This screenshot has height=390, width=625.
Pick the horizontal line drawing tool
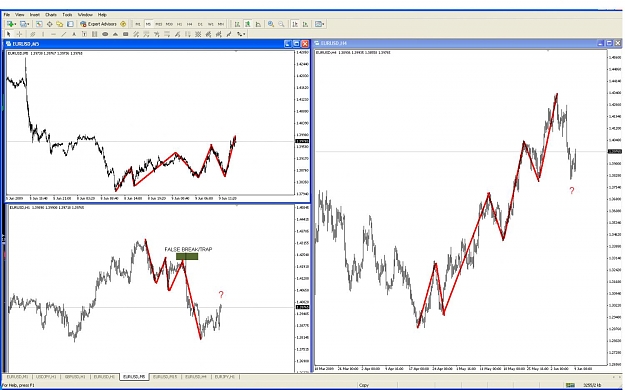coord(53,34)
